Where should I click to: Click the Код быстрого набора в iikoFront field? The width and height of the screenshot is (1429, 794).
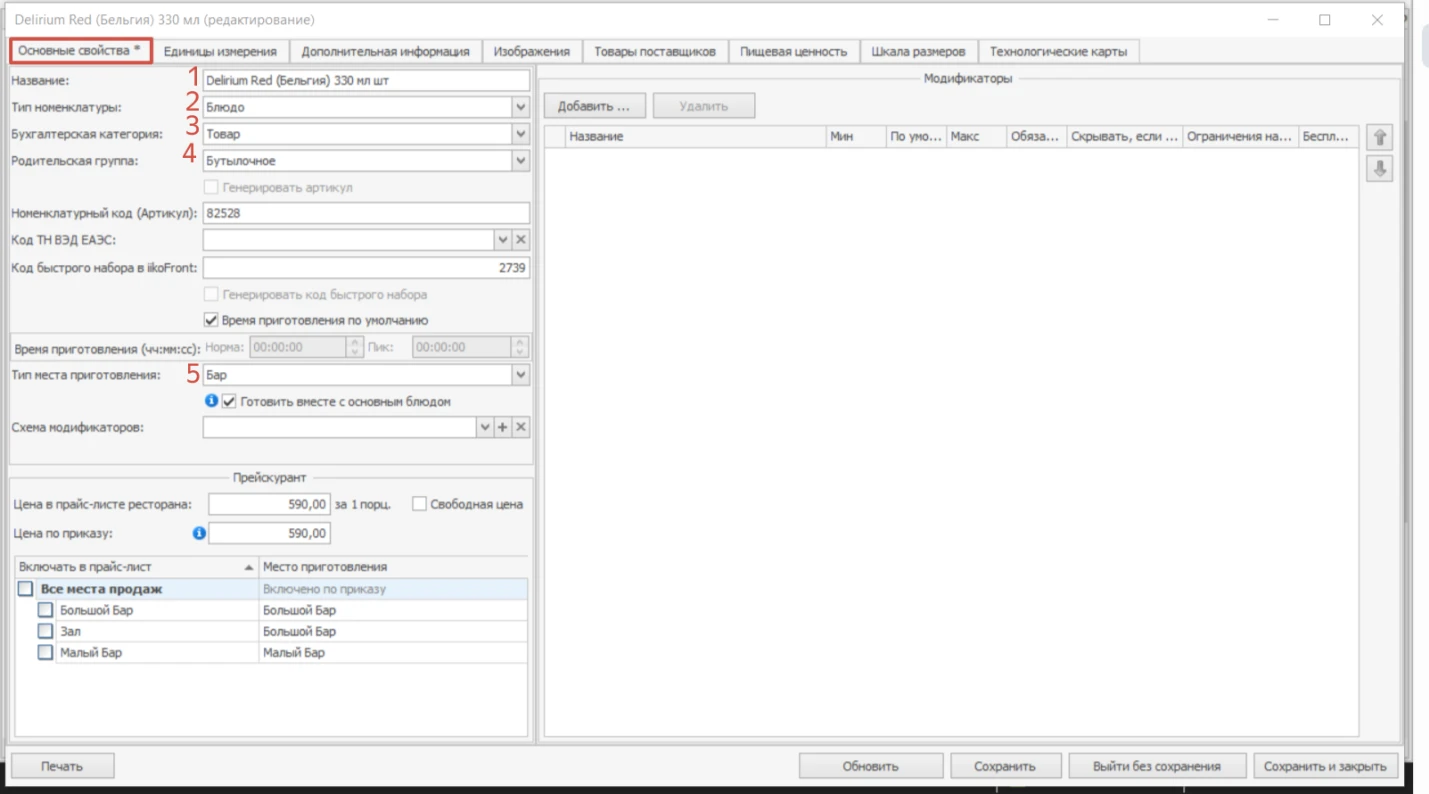(x=366, y=268)
